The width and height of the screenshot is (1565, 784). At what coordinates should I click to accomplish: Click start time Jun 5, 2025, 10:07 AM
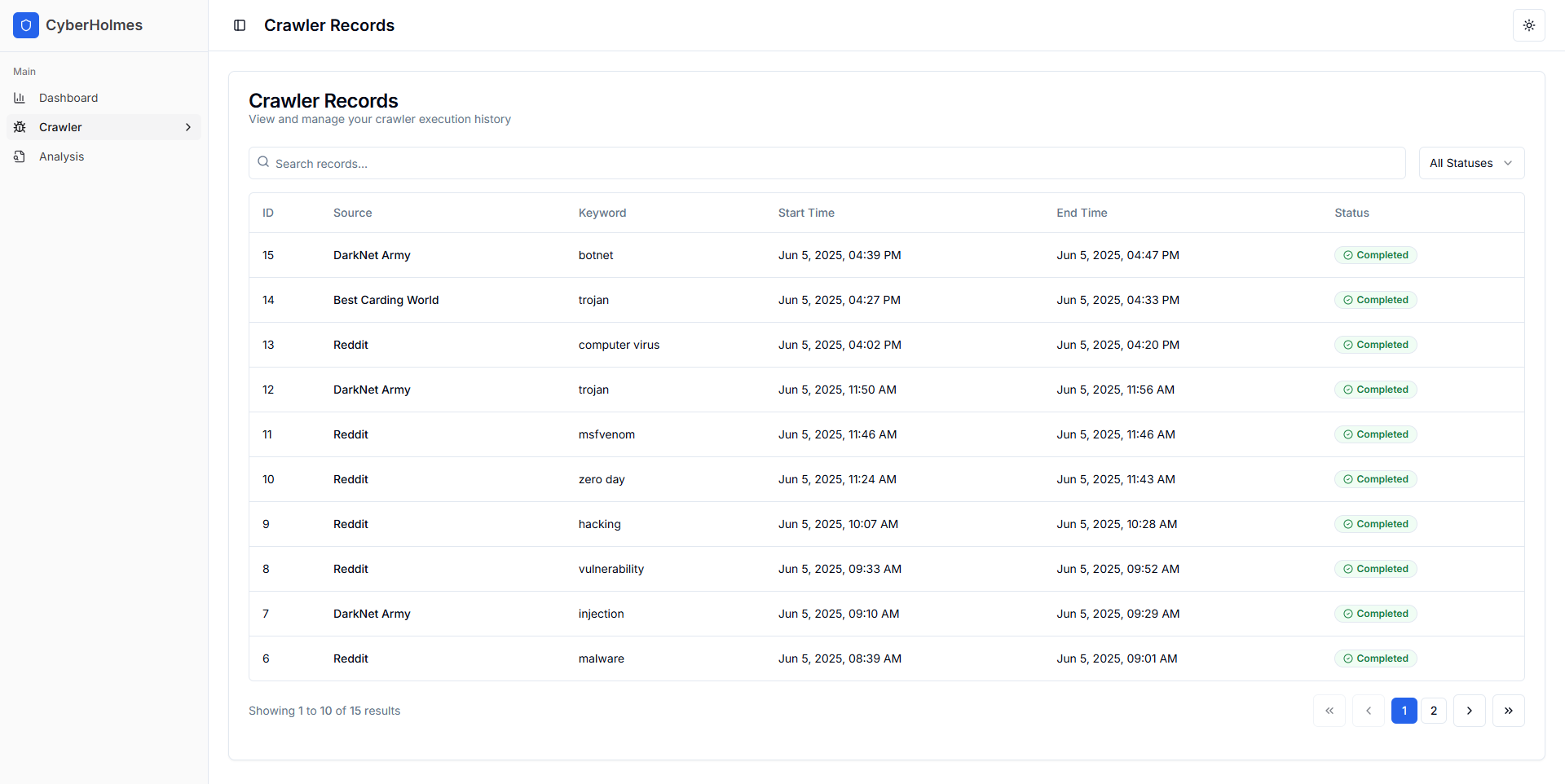click(x=838, y=524)
